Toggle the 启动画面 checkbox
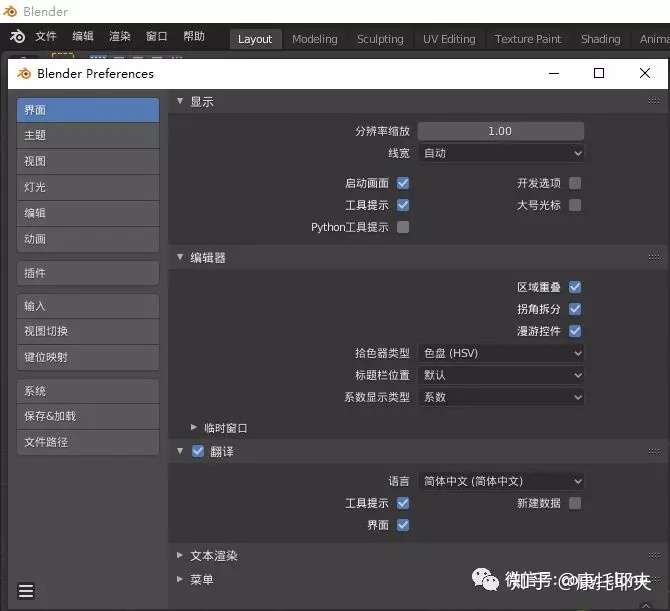This screenshot has width=670, height=611. pyautogui.click(x=403, y=183)
